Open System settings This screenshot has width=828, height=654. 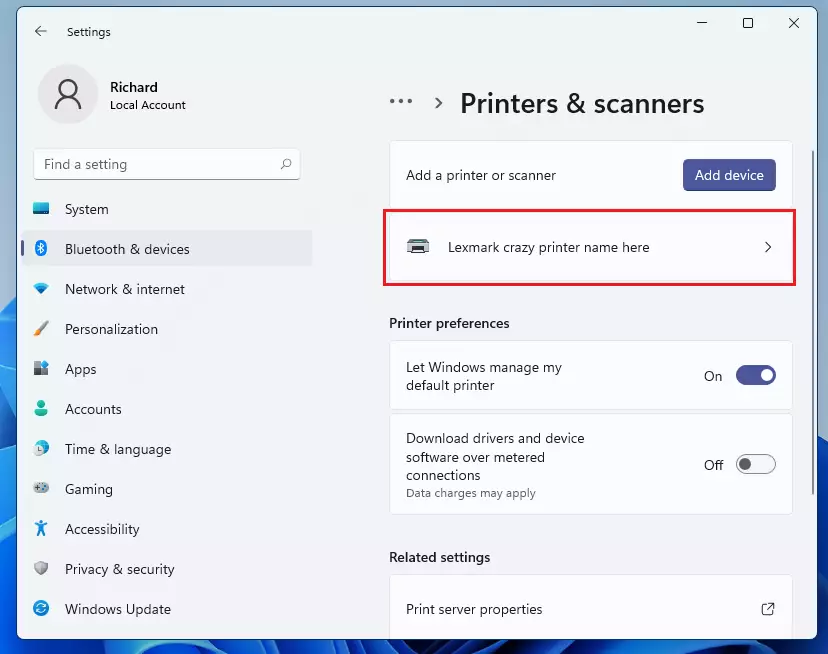[x=167, y=209]
